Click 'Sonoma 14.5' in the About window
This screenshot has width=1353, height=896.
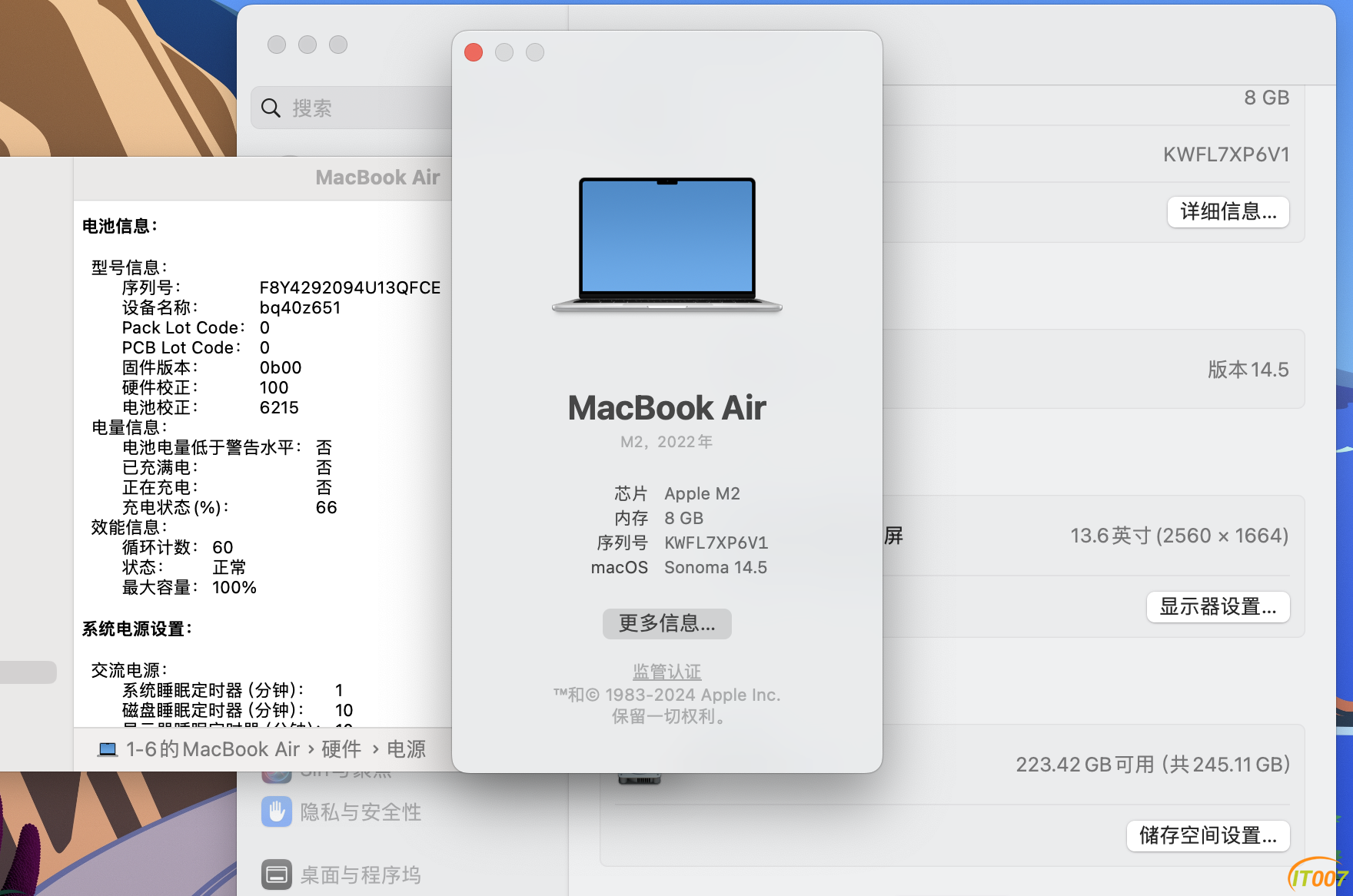coord(716,568)
